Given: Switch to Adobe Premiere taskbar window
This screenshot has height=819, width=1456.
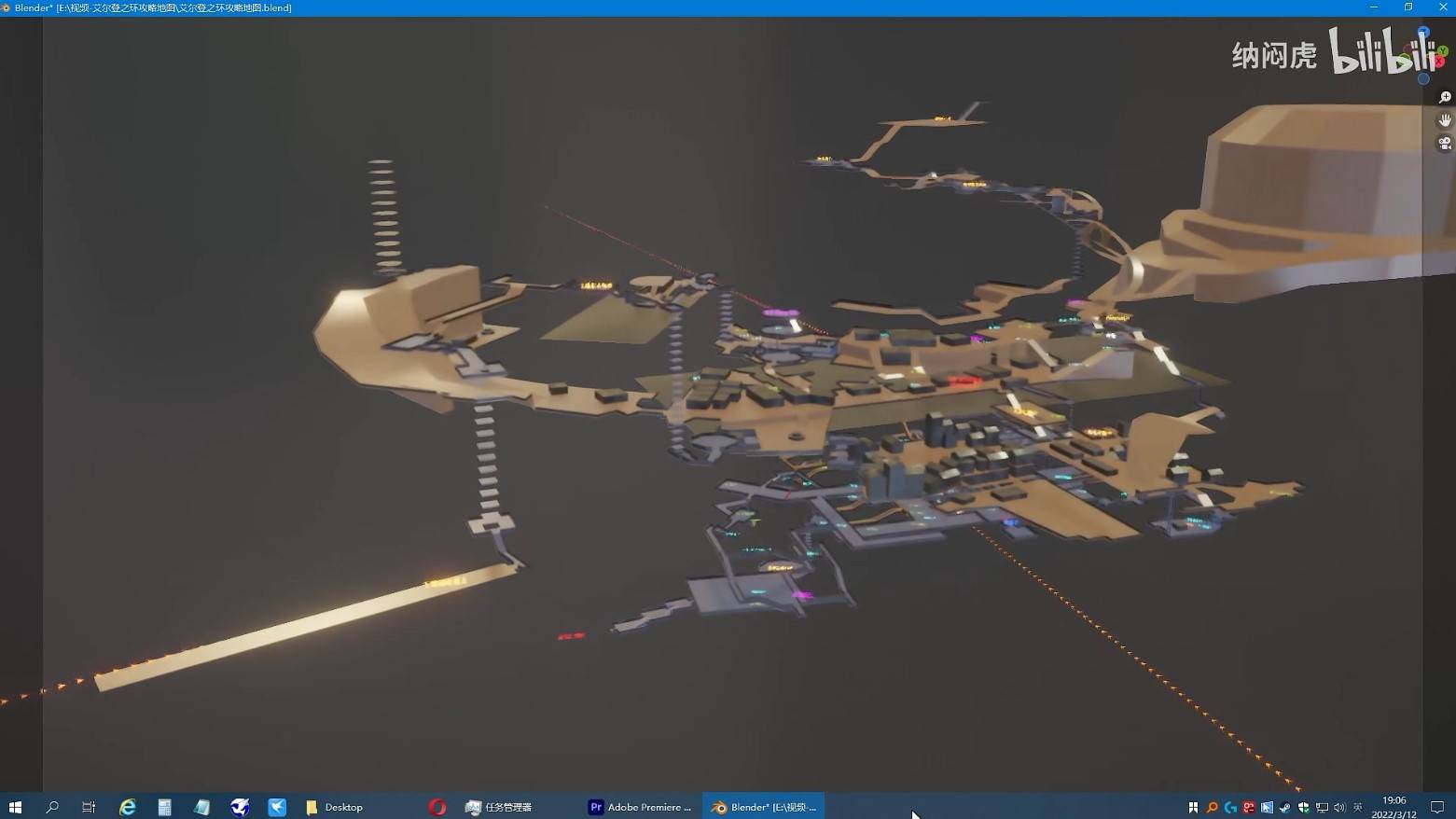Looking at the screenshot, I should (640, 807).
